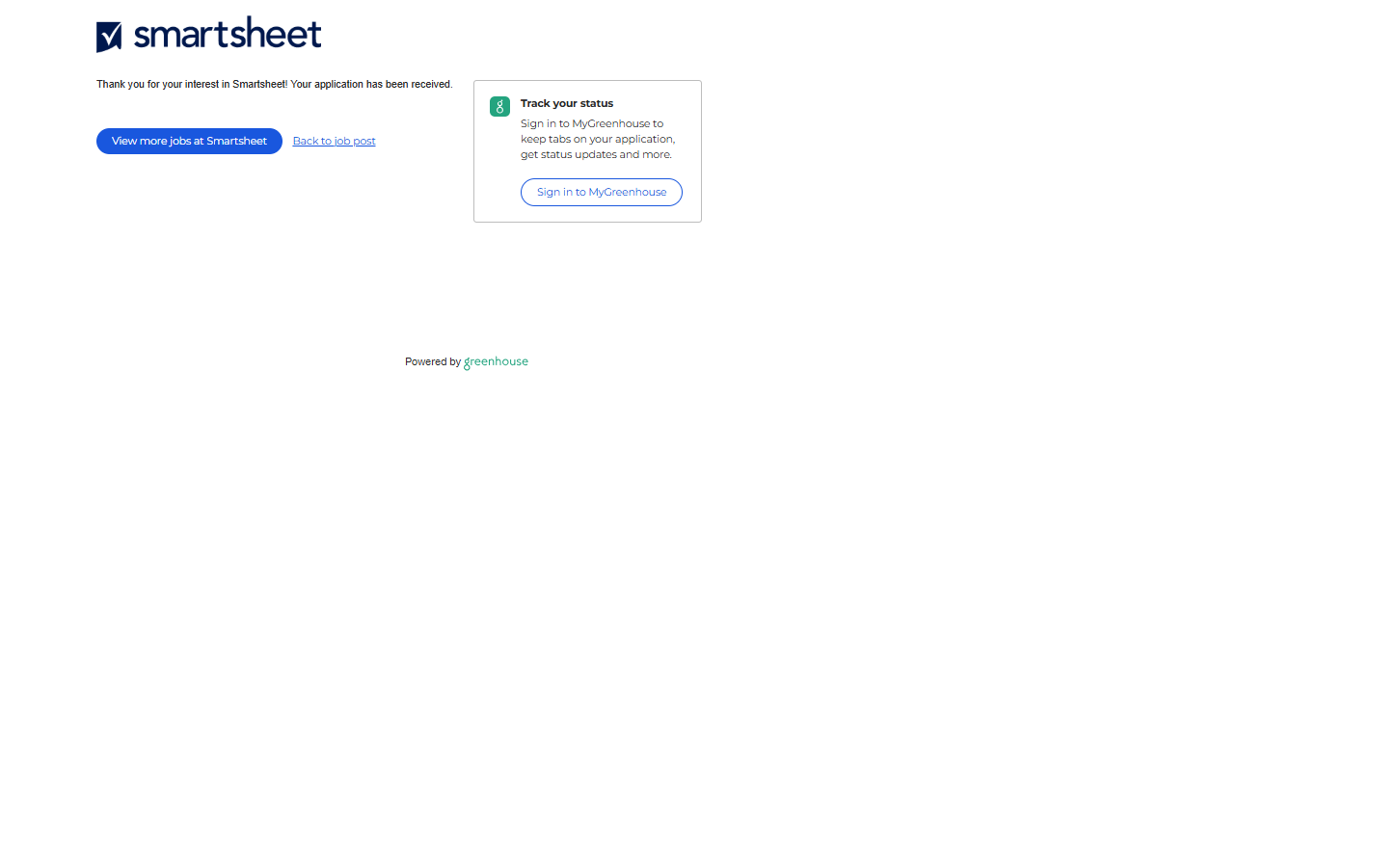1400x851 pixels.
Task: Click the 'get status updates and more' line
Action: [596, 155]
